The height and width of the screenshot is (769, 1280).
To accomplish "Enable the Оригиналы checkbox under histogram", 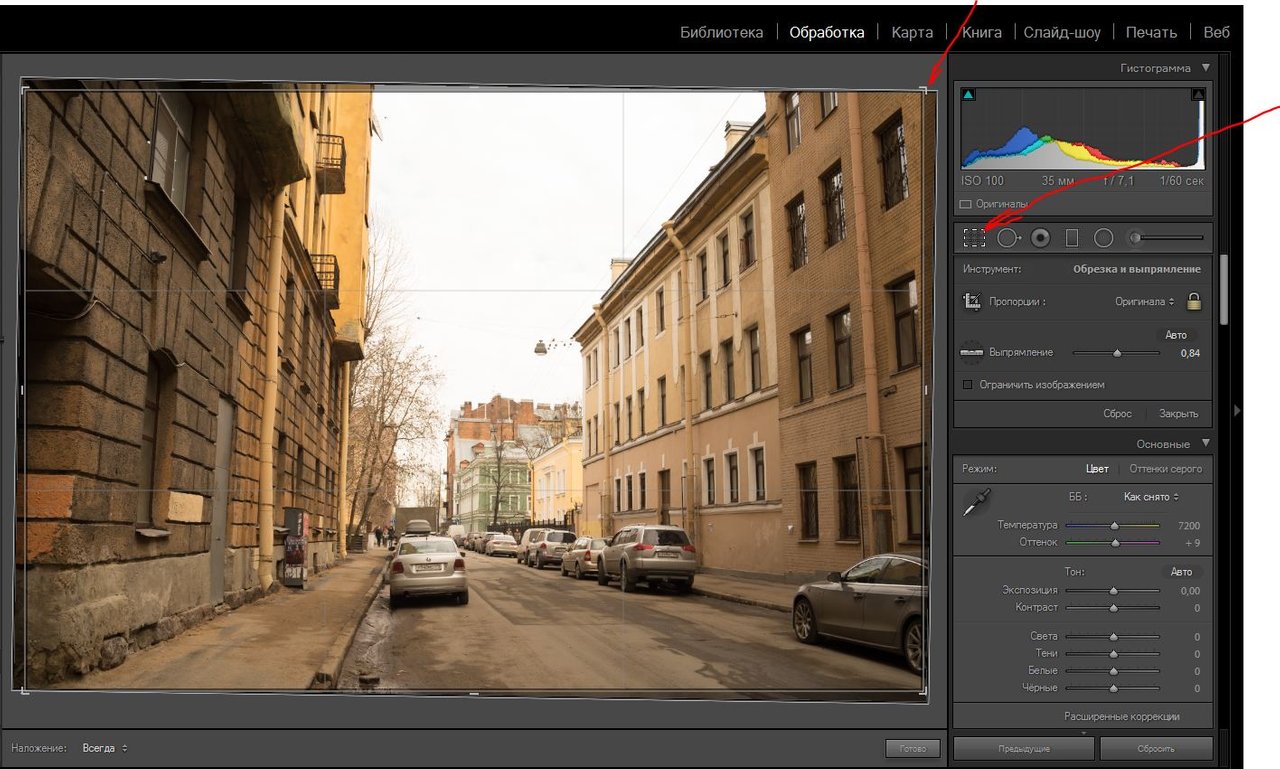I will coord(965,204).
